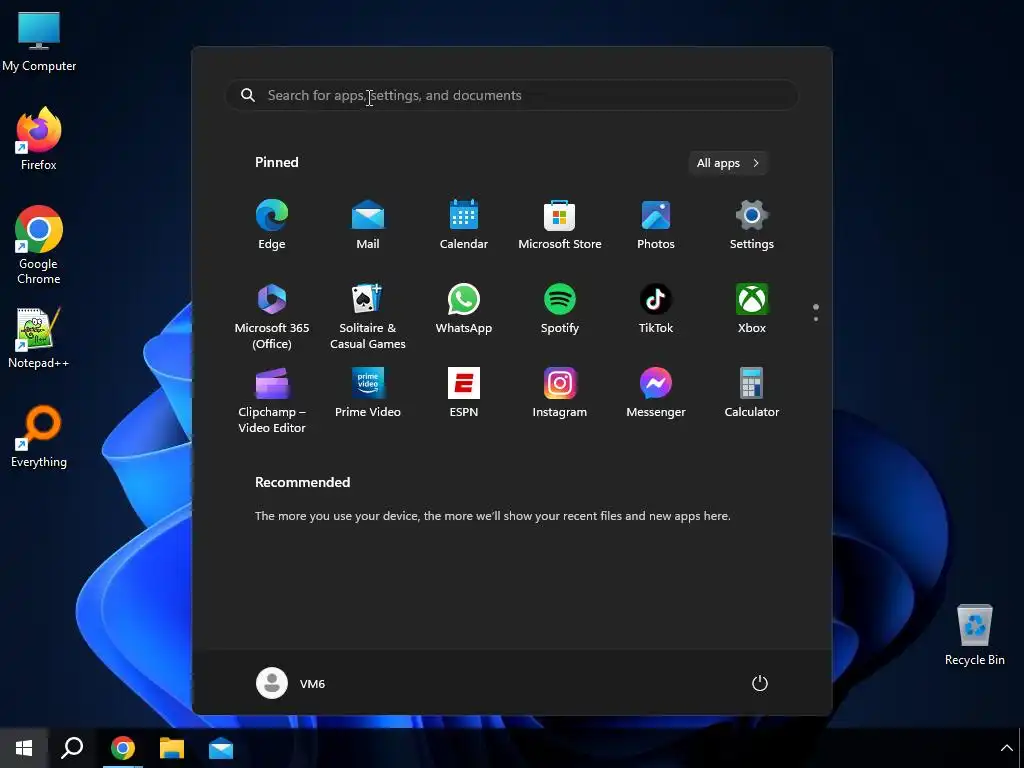The height and width of the screenshot is (768, 1024).
Task: Open the pinned Mail app
Action: point(368,225)
